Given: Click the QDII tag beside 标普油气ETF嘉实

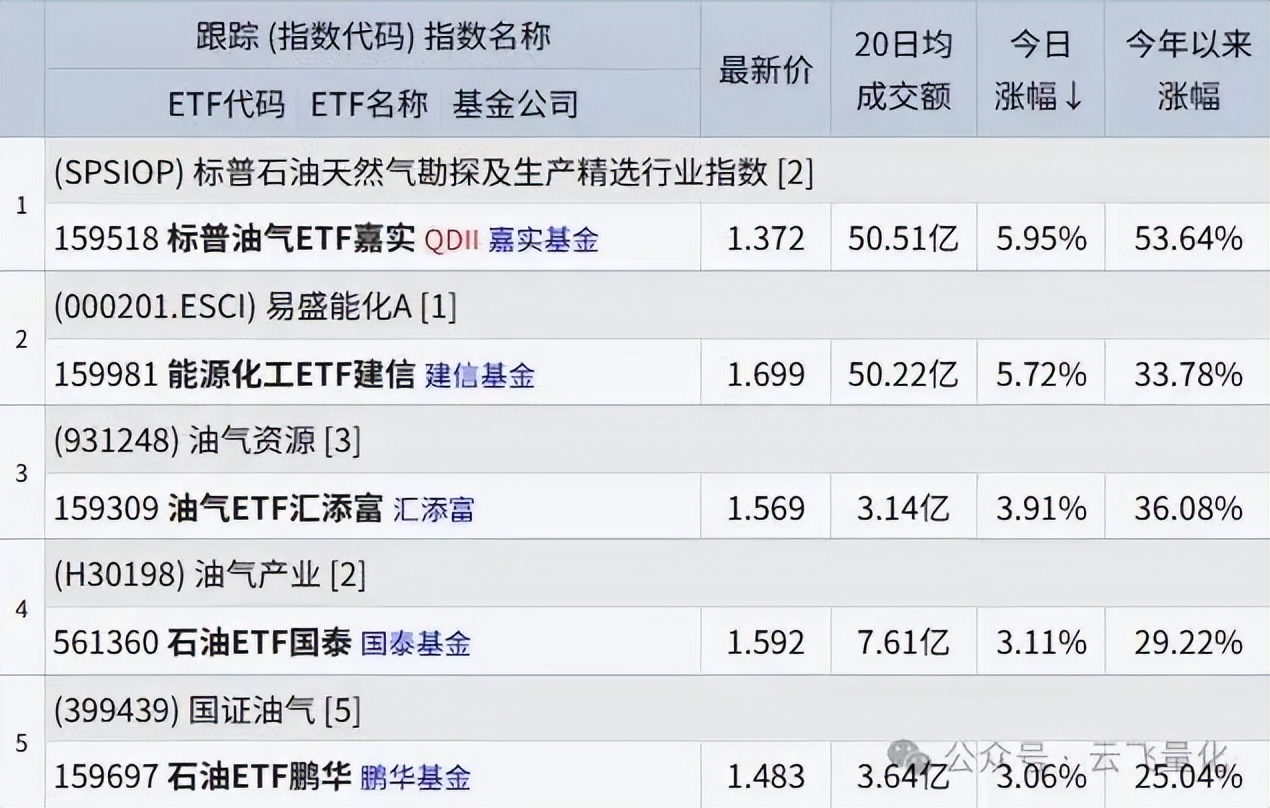Looking at the screenshot, I should coord(452,239).
